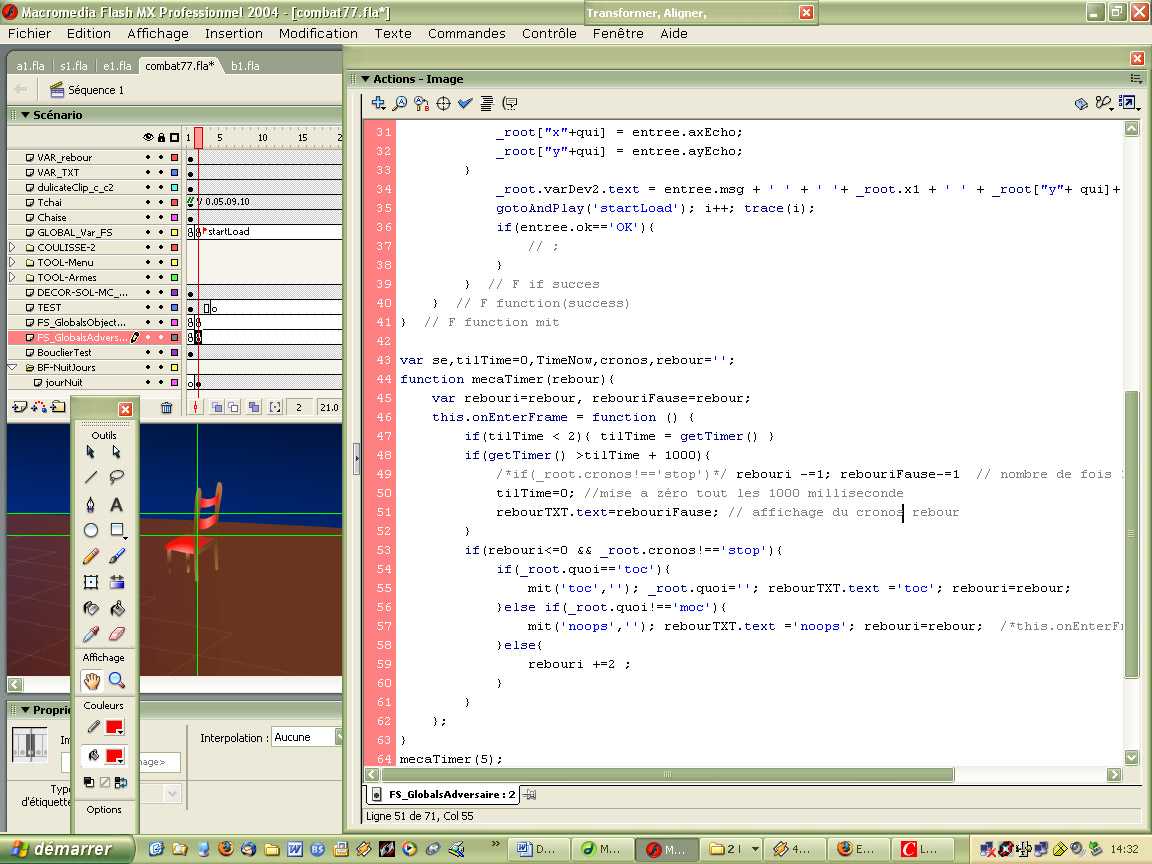
Task: Insert a target path in Actions
Action: pos(443,104)
